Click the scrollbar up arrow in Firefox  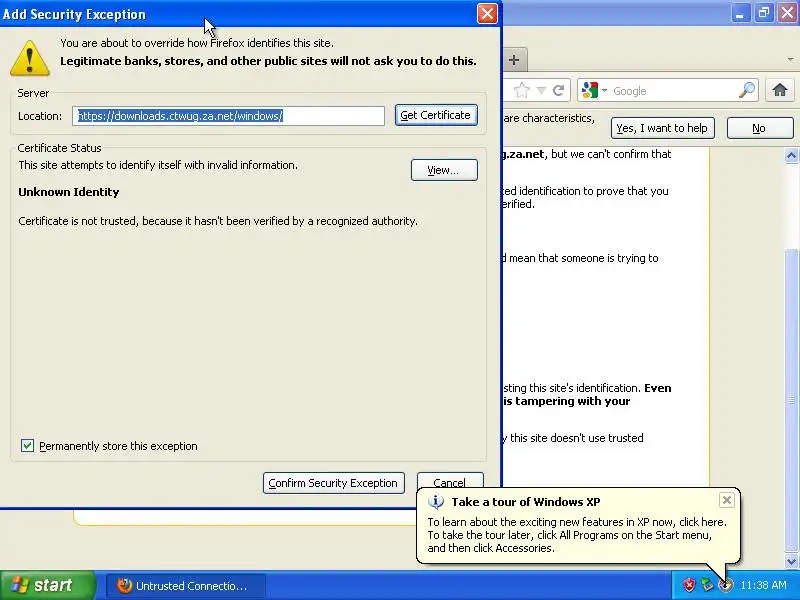tap(791, 156)
